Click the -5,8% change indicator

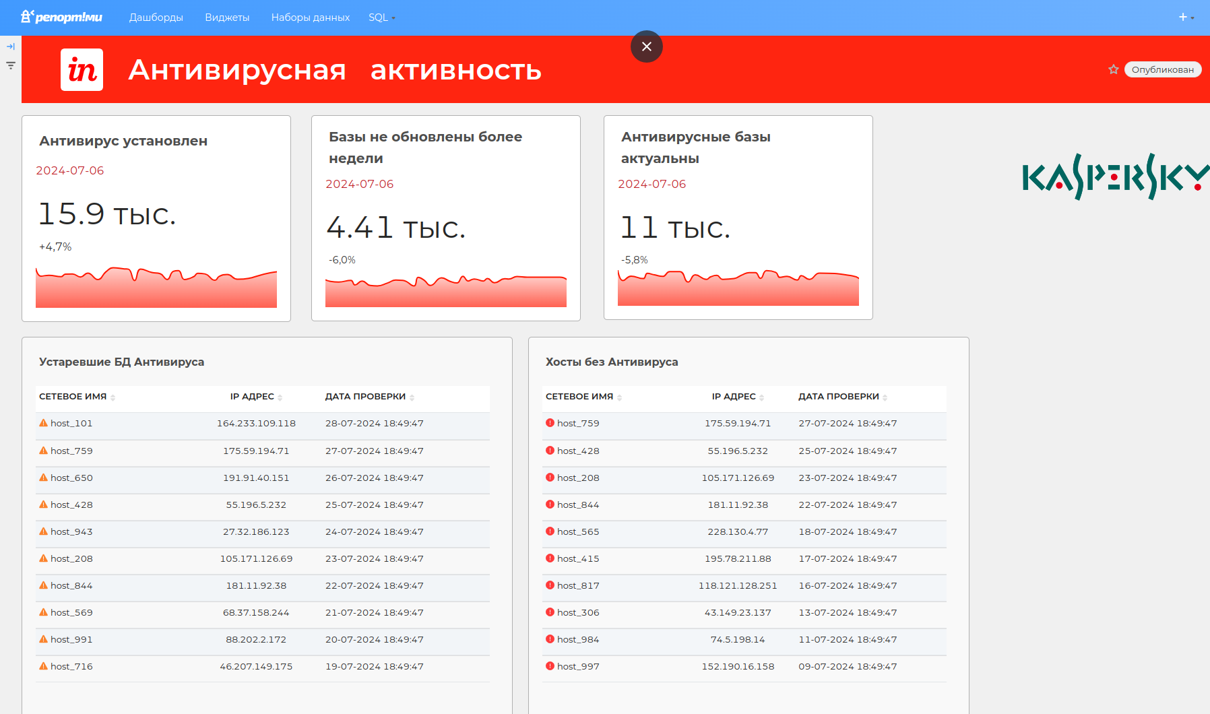pyautogui.click(x=634, y=260)
